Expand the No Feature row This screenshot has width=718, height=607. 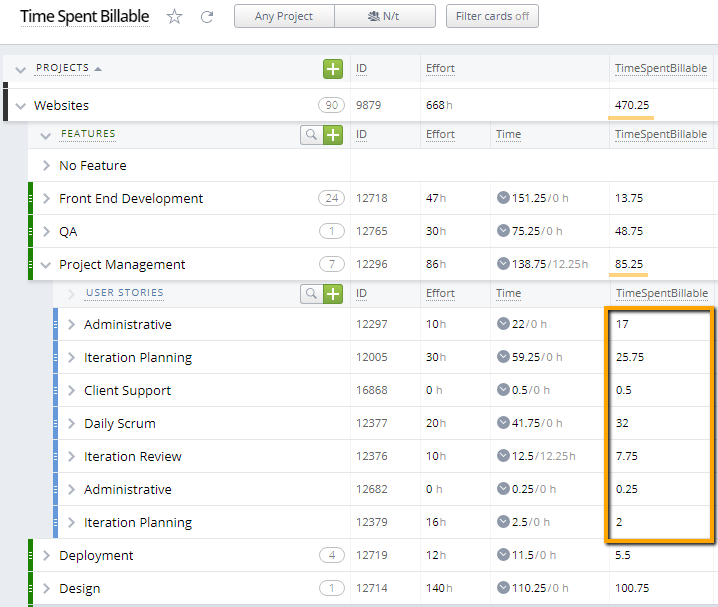46,165
